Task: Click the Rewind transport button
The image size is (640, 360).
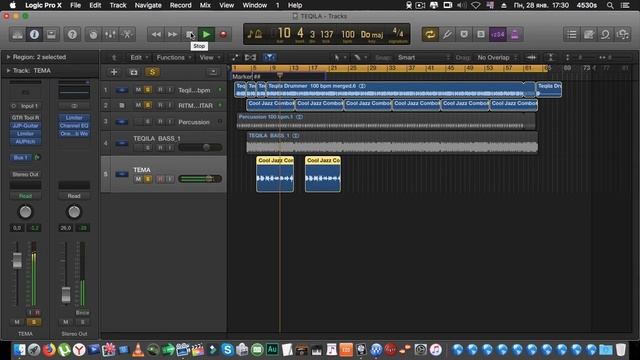Action: pyautogui.click(x=156, y=35)
